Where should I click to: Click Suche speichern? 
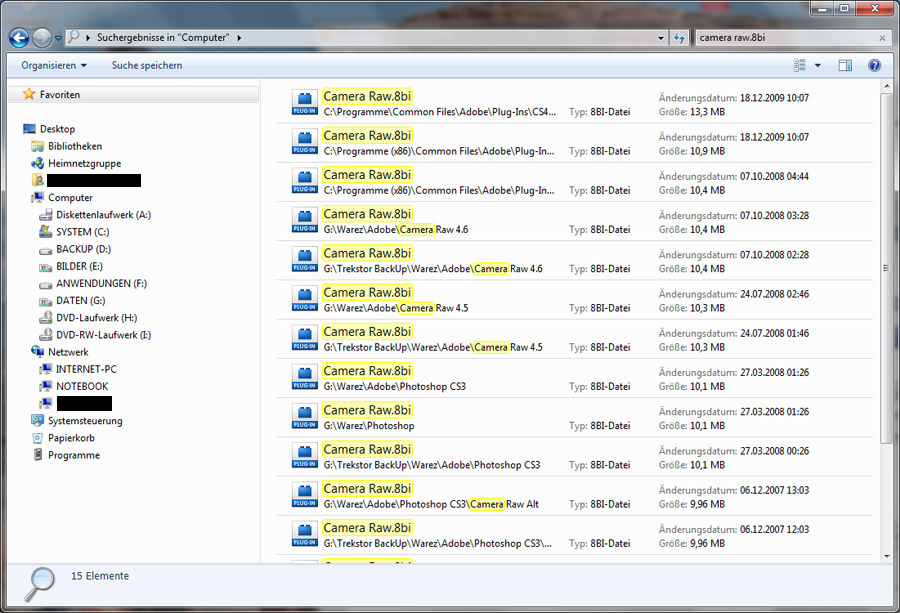click(147, 65)
